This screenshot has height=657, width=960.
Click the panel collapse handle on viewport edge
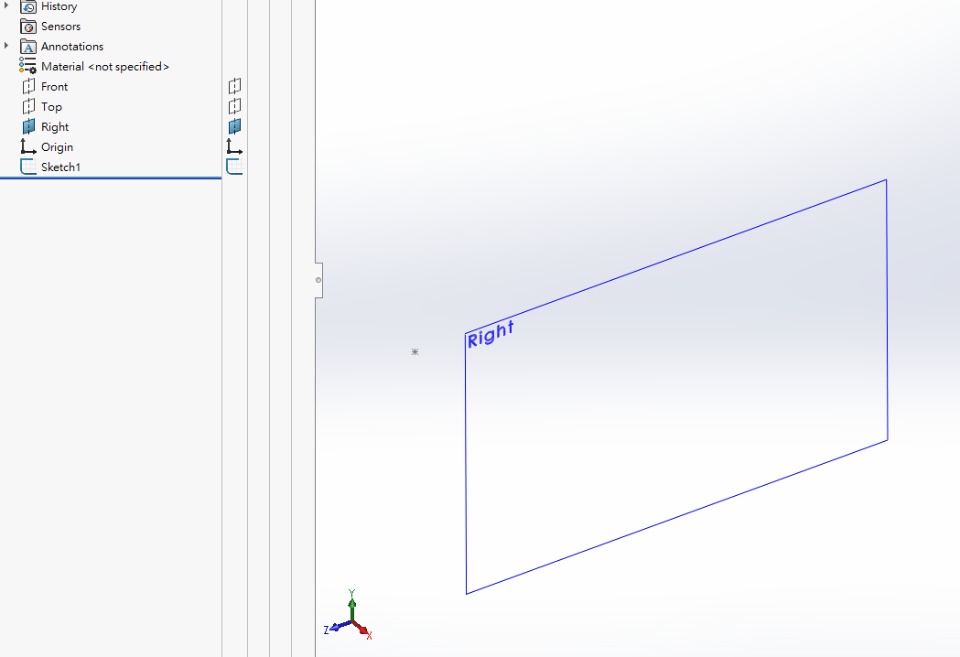click(319, 280)
